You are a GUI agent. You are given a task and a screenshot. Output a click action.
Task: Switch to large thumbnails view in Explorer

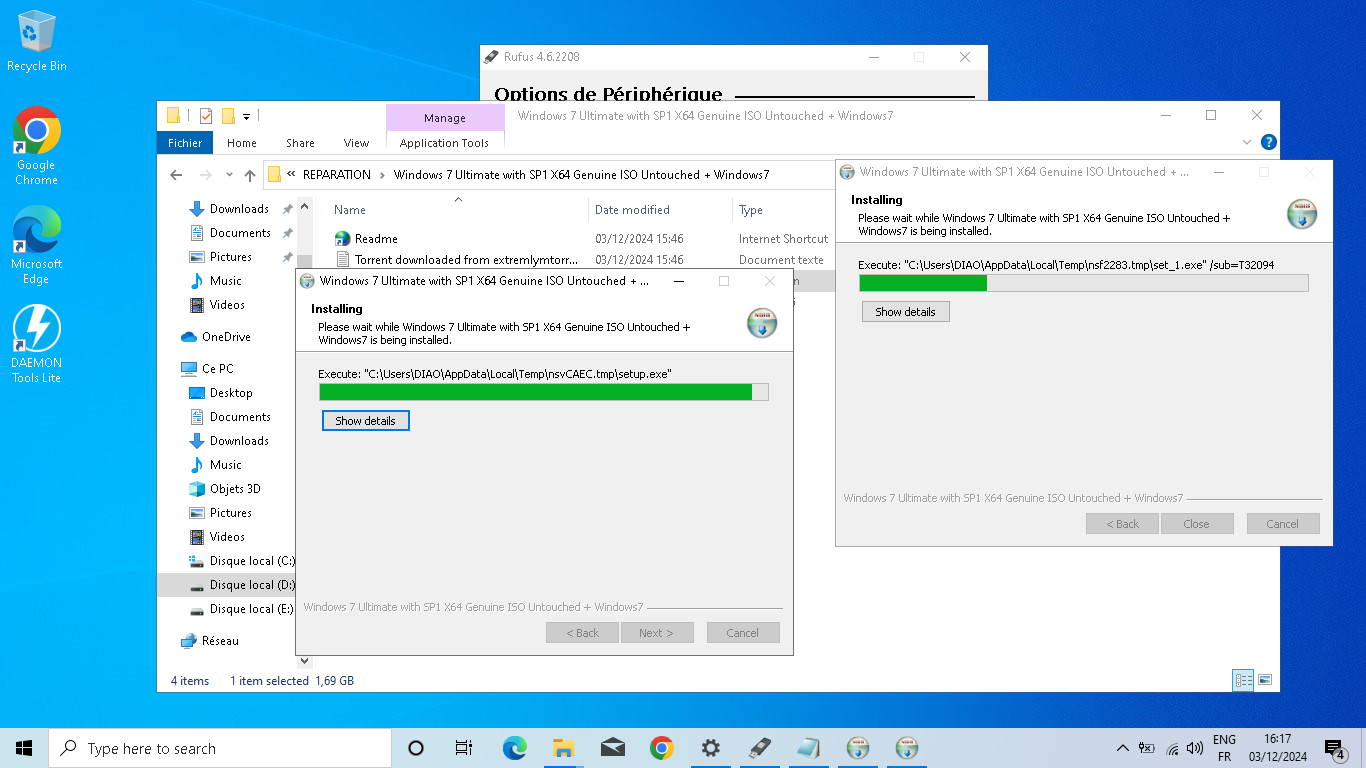[1265, 680]
